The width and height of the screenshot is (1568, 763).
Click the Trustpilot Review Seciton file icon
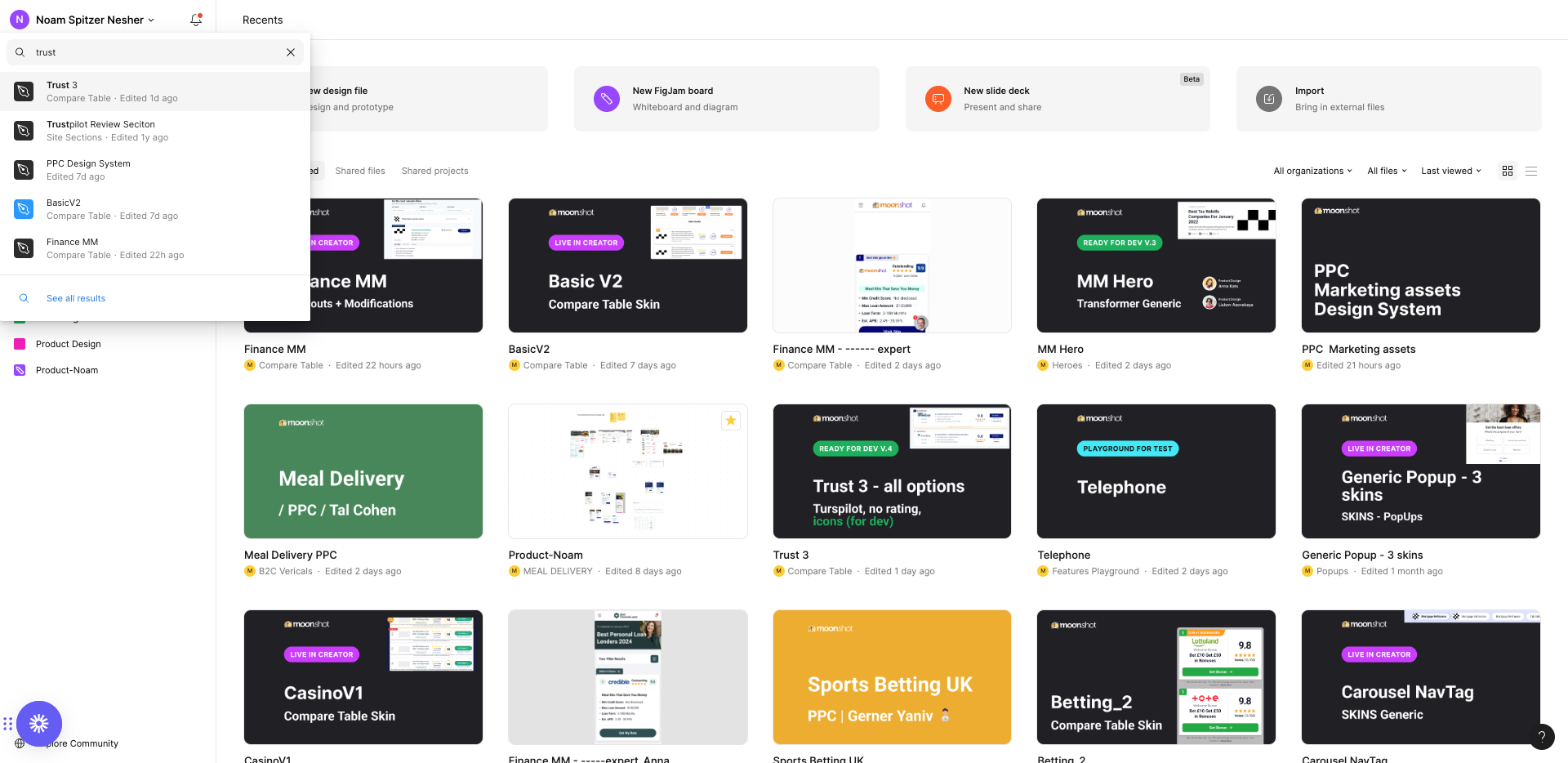[24, 131]
